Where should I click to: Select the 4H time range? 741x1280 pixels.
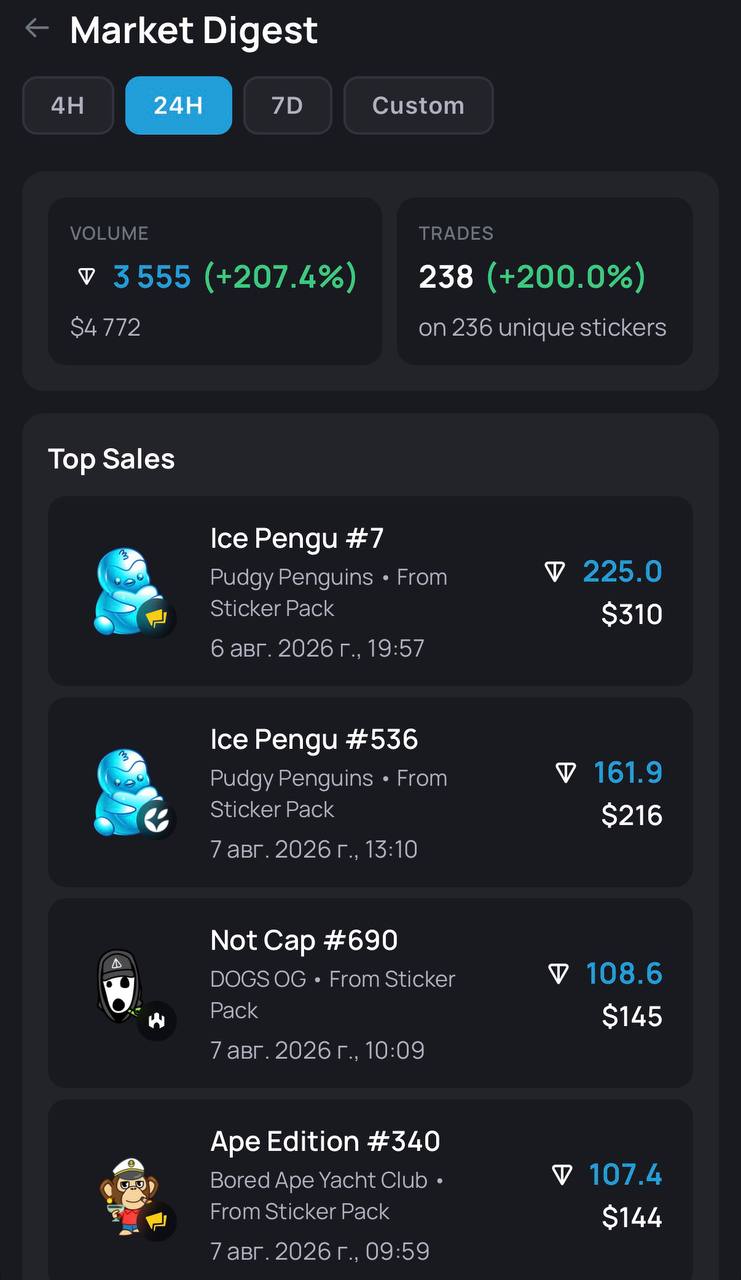click(x=68, y=105)
